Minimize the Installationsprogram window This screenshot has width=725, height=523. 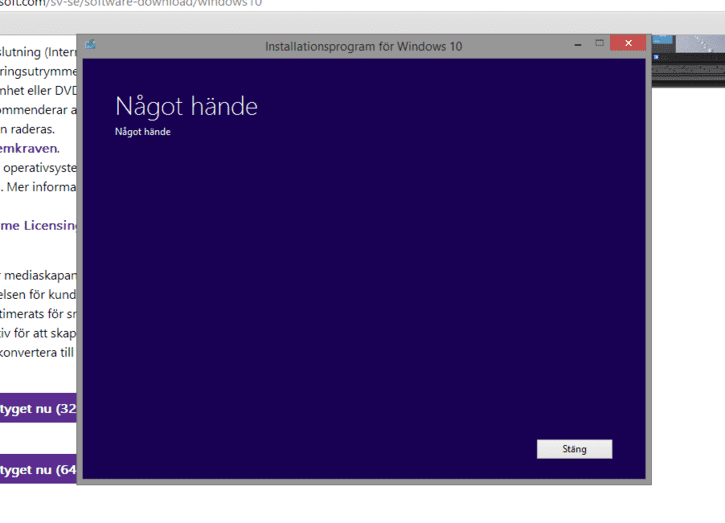coord(577,45)
